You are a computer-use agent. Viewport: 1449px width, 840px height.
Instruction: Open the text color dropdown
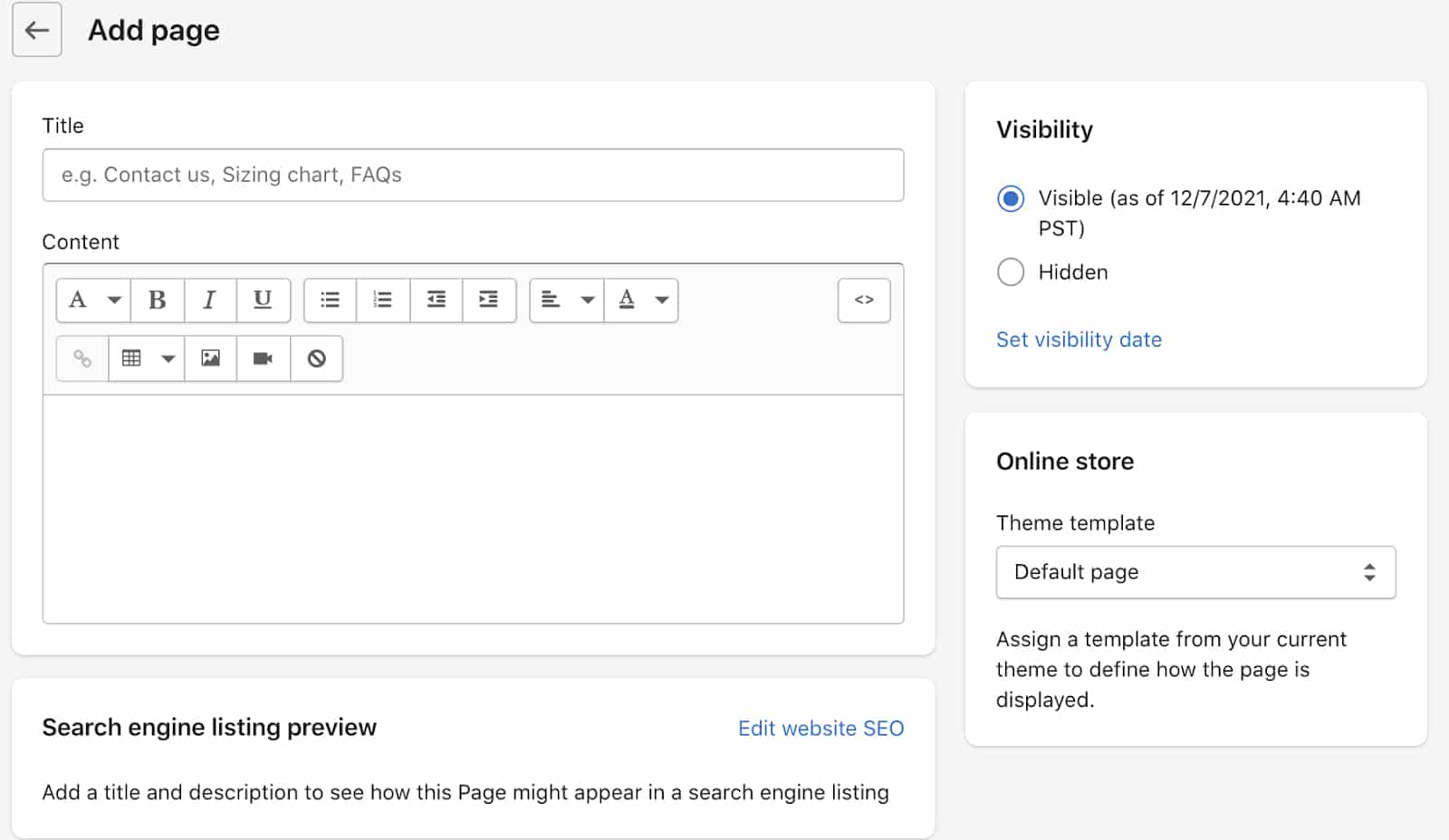[x=641, y=300]
